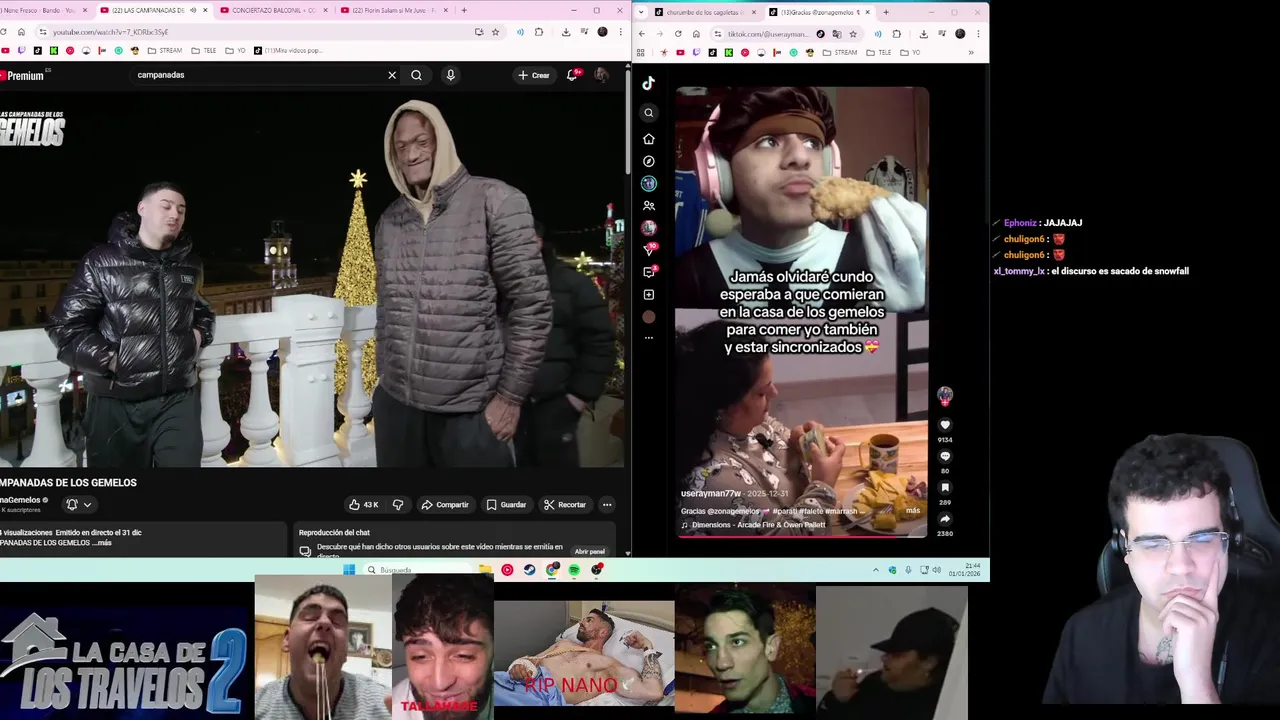Click the TikTok logo
The height and width of the screenshot is (720, 1280).
click(x=649, y=84)
